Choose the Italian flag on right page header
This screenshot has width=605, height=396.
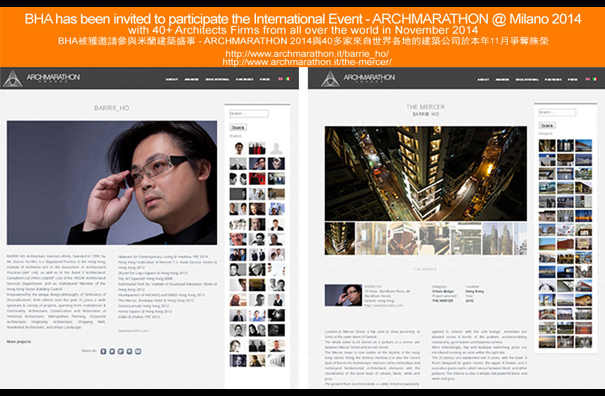click(x=595, y=79)
